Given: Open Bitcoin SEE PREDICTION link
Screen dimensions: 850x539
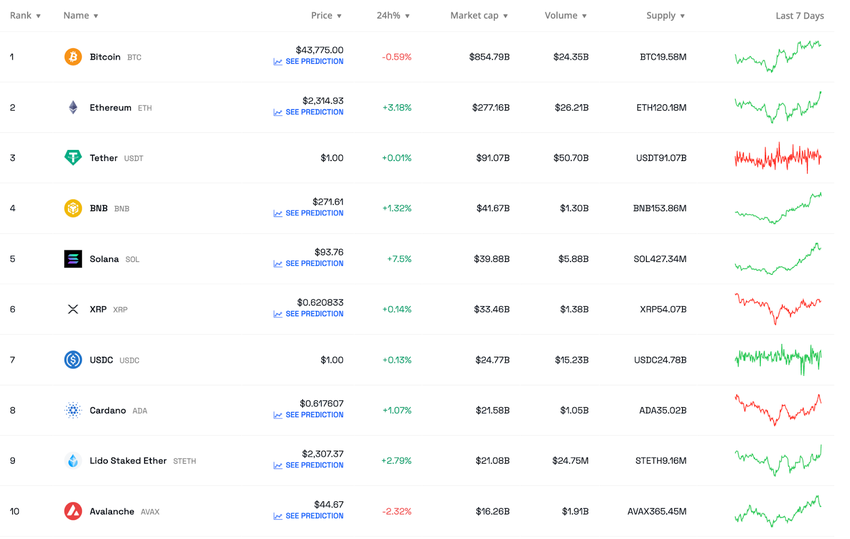Looking at the screenshot, I should [x=314, y=62].
